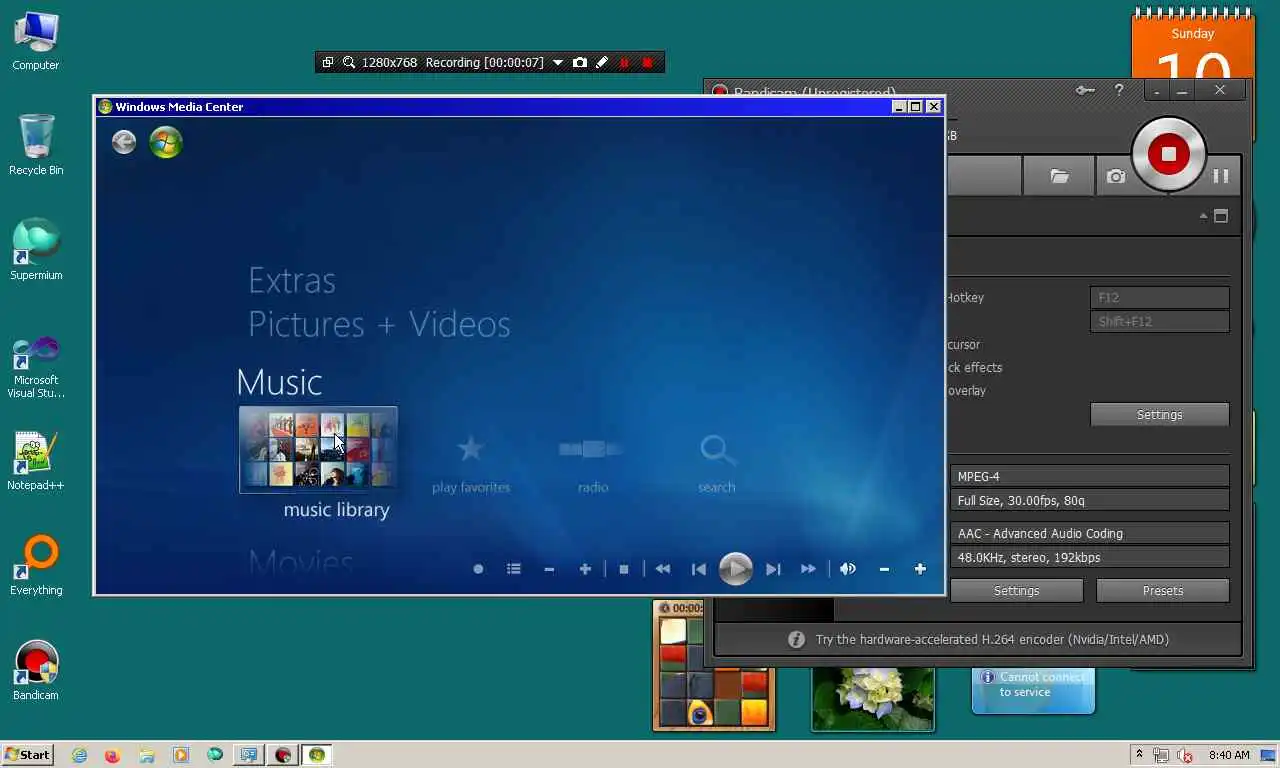Click AAC - Advanced Audio Coding row
1280x768 pixels.
[1089, 534]
